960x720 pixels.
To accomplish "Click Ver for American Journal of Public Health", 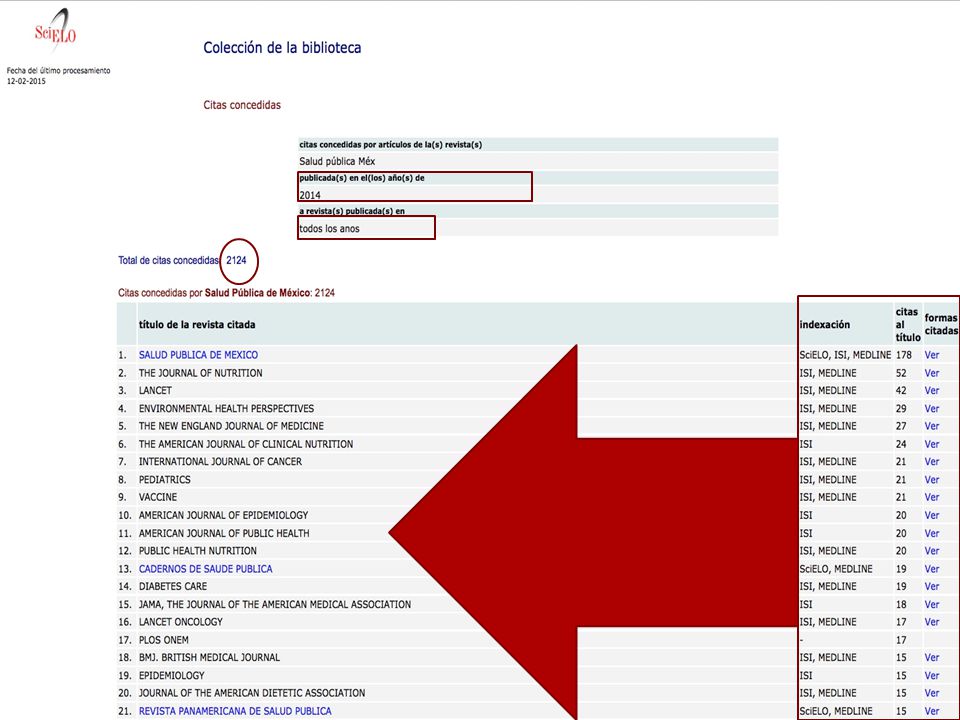I will click(x=932, y=533).
